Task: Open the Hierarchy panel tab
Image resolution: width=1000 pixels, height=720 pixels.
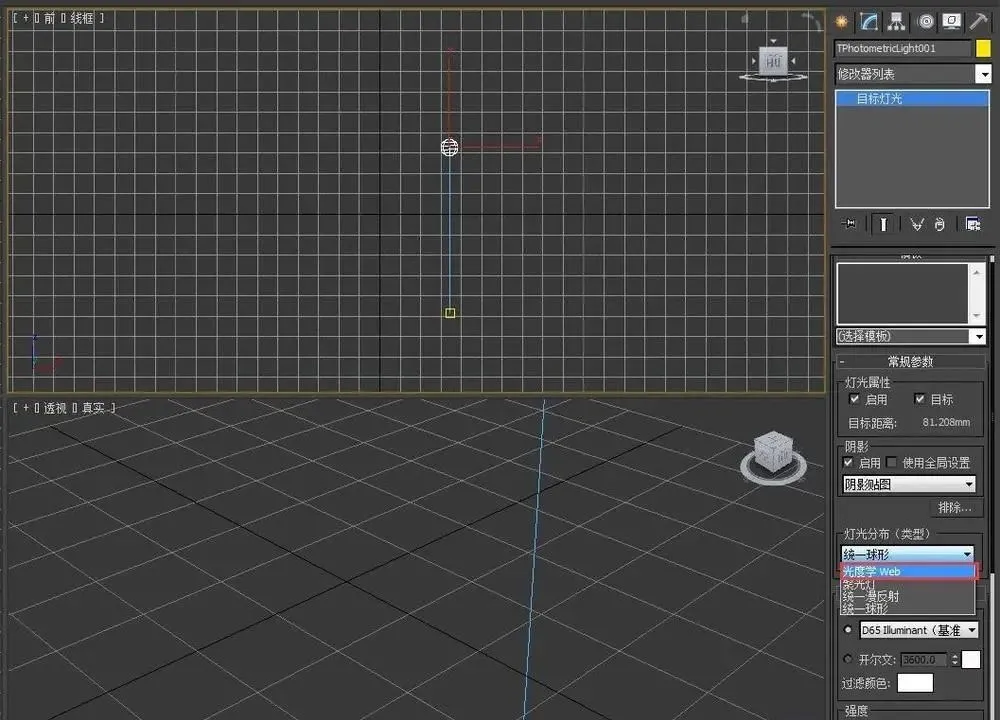Action: click(897, 22)
